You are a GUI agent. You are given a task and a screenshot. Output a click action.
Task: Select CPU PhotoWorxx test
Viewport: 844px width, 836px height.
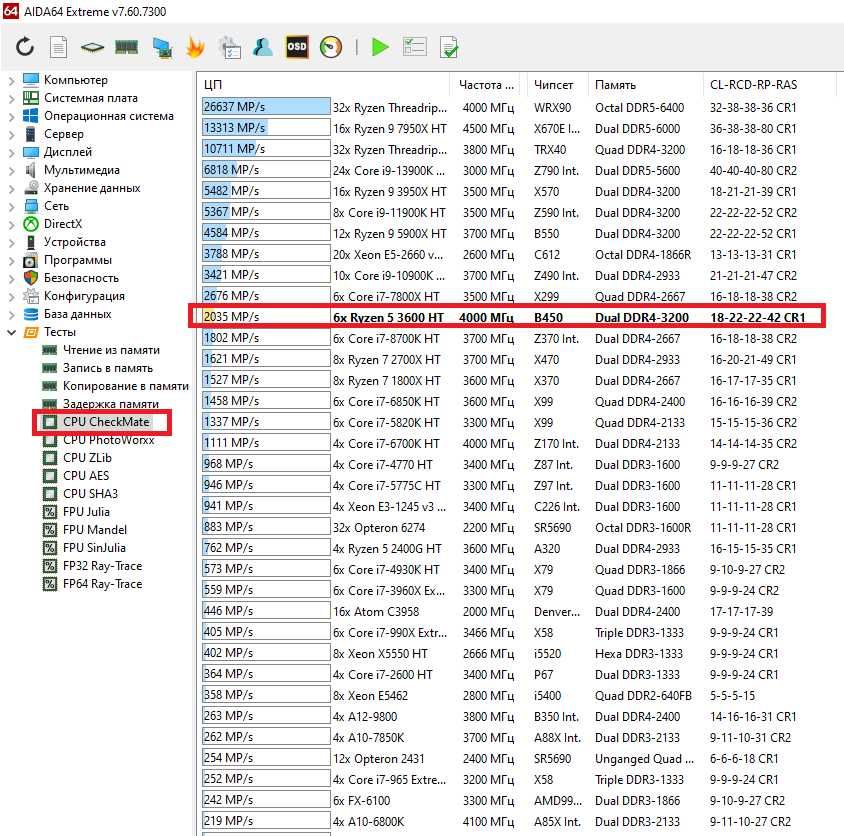108,440
